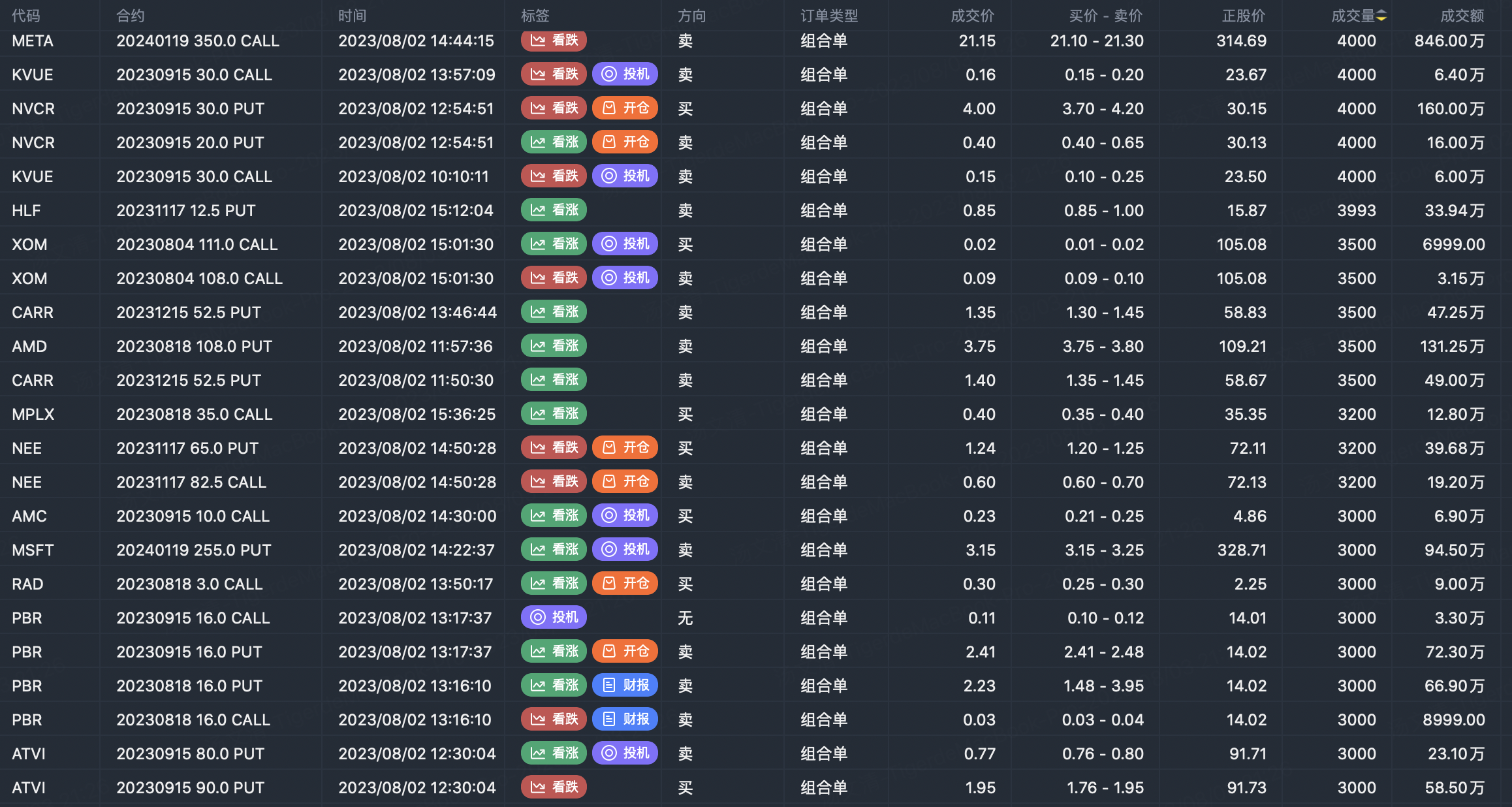Click the 方向 column header
The width and height of the screenshot is (1512, 807).
click(692, 16)
